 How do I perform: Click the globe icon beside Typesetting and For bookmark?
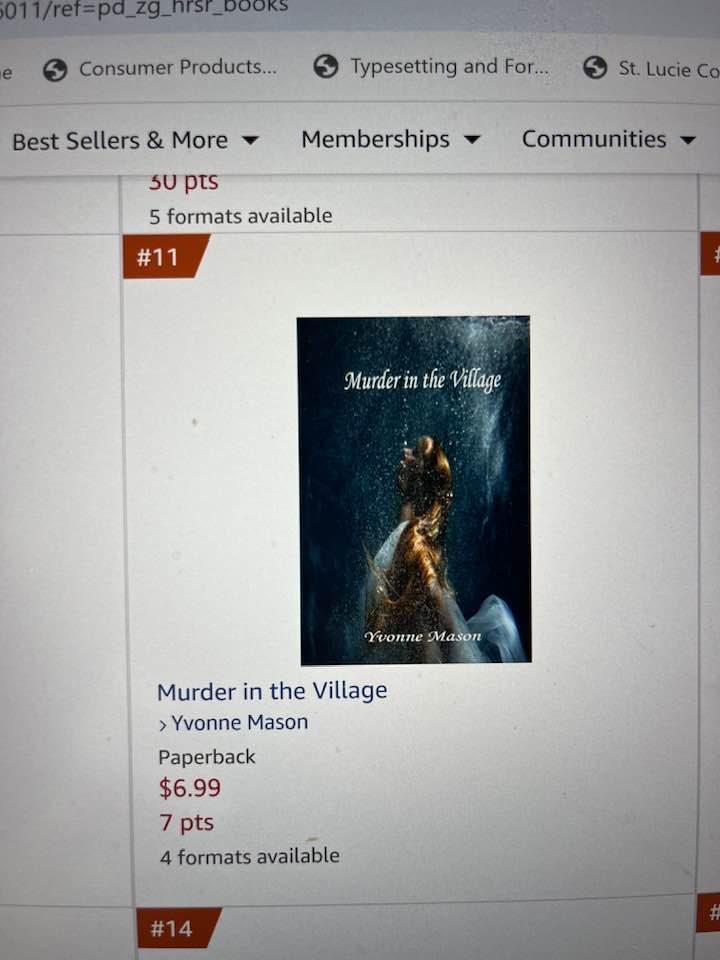[x=326, y=66]
